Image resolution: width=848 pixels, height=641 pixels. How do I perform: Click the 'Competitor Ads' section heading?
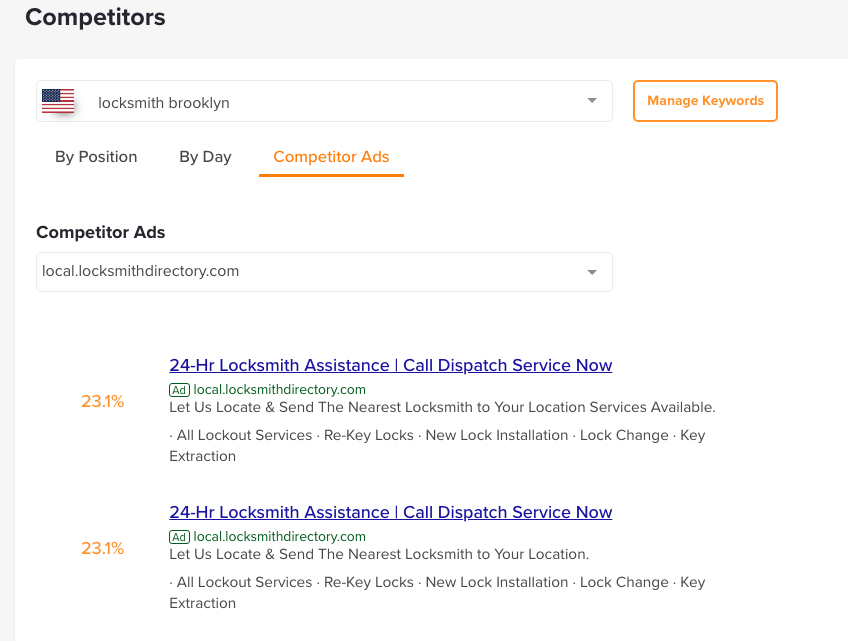(101, 232)
